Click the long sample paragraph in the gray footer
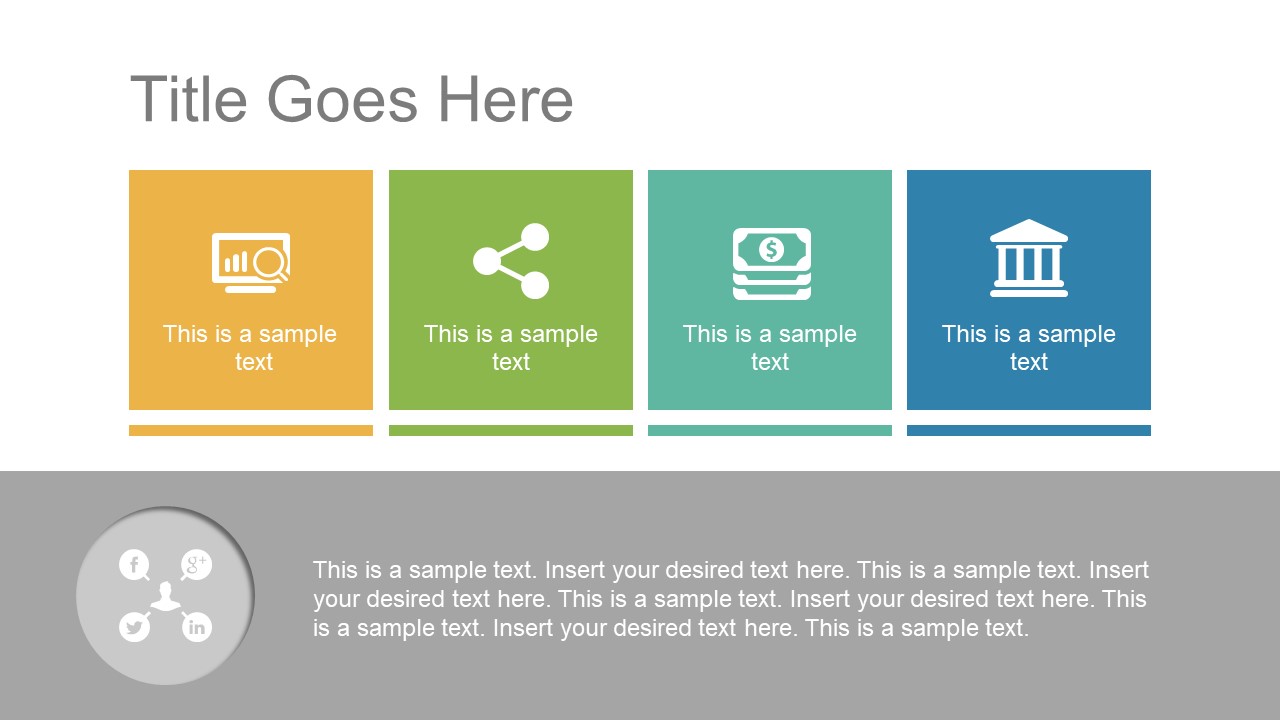 coord(731,599)
